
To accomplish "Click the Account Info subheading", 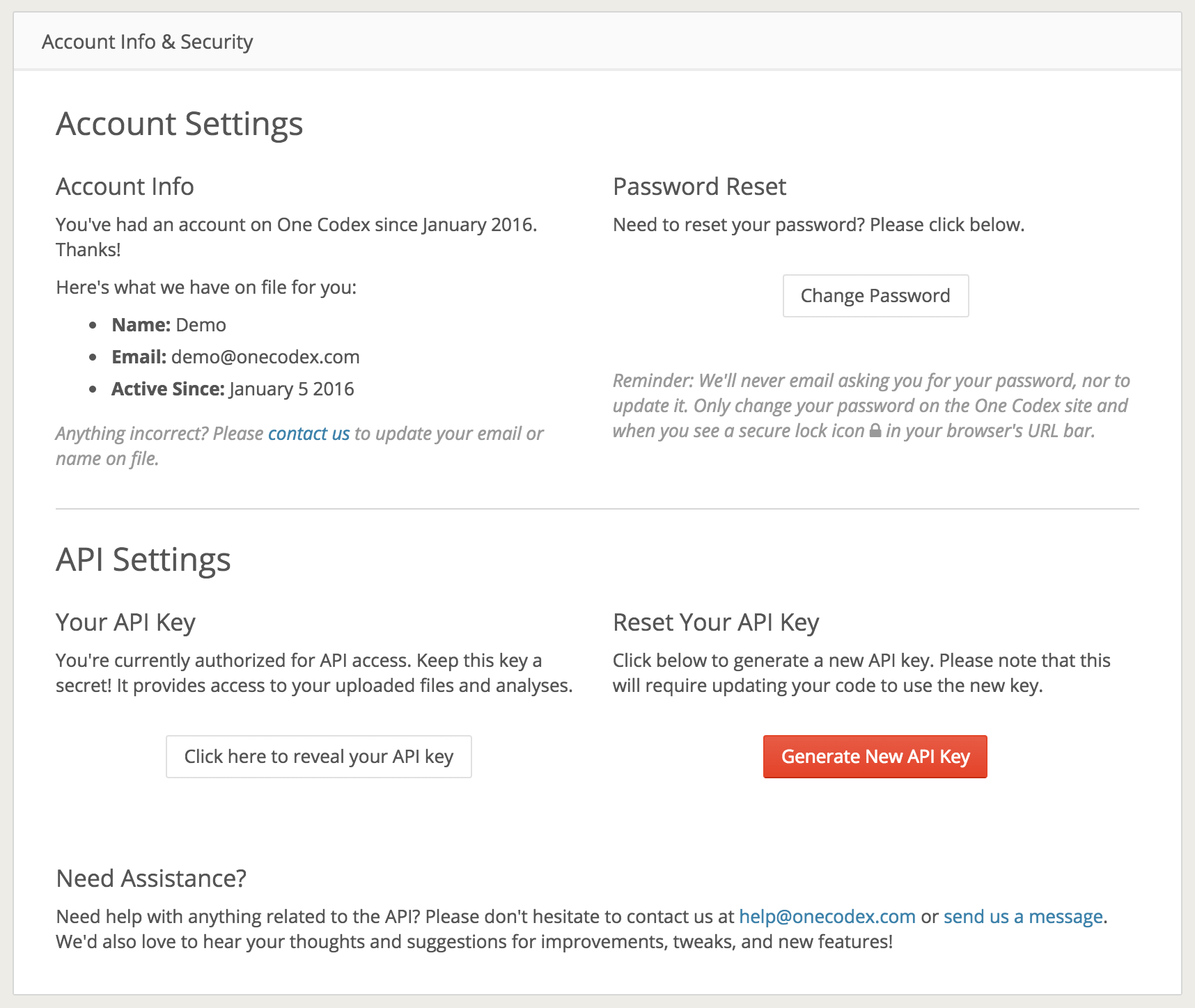I will pyautogui.click(x=125, y=187).
